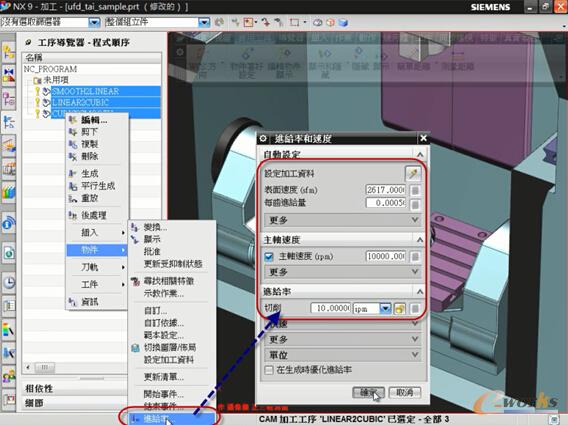
Task: Click lock icon beside cut feed rate
Action: point(415,309)
